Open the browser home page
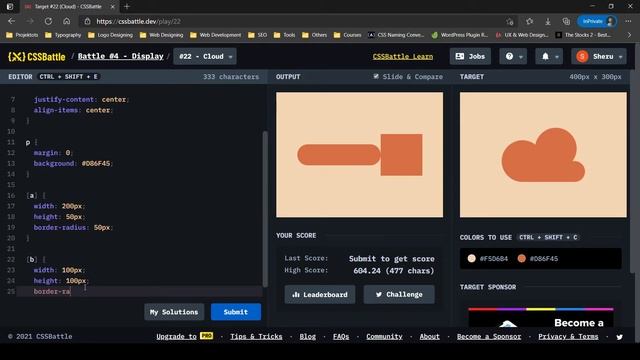This screenshot has height=360, width=640. pyautogui.click(x=67, y=21)
